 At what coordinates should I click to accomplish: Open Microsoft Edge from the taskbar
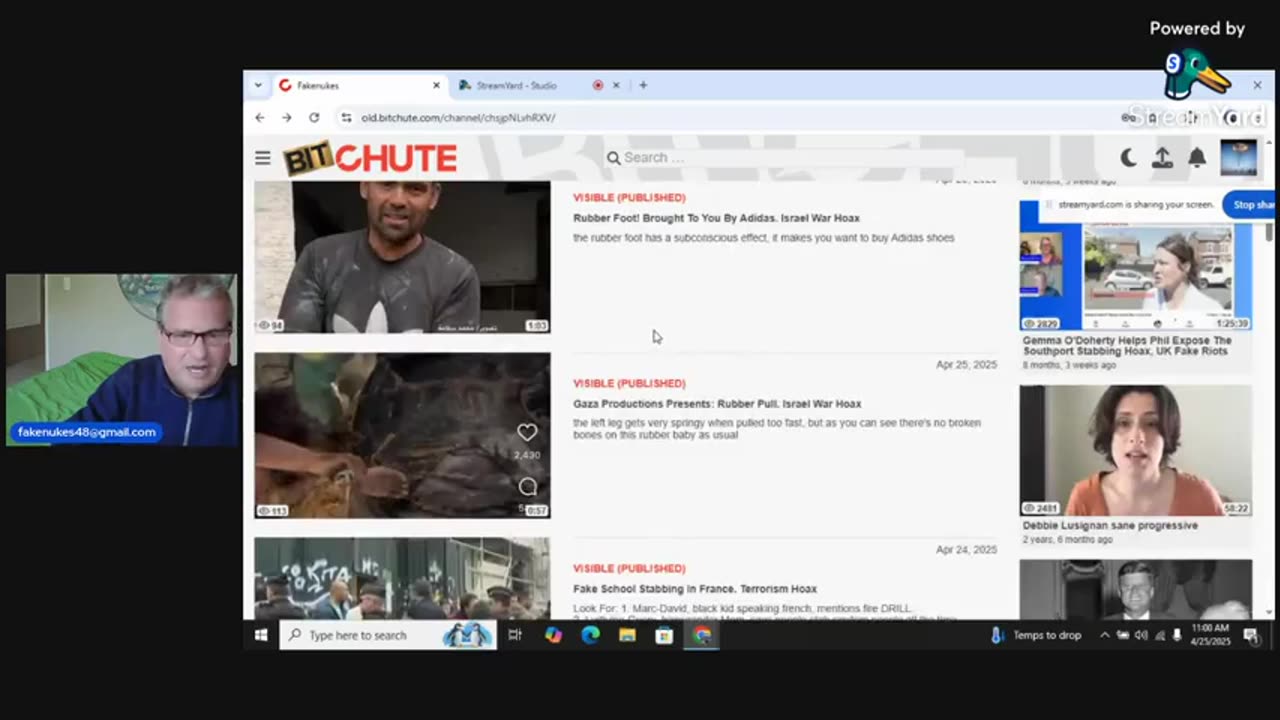[x=590, y=635]
